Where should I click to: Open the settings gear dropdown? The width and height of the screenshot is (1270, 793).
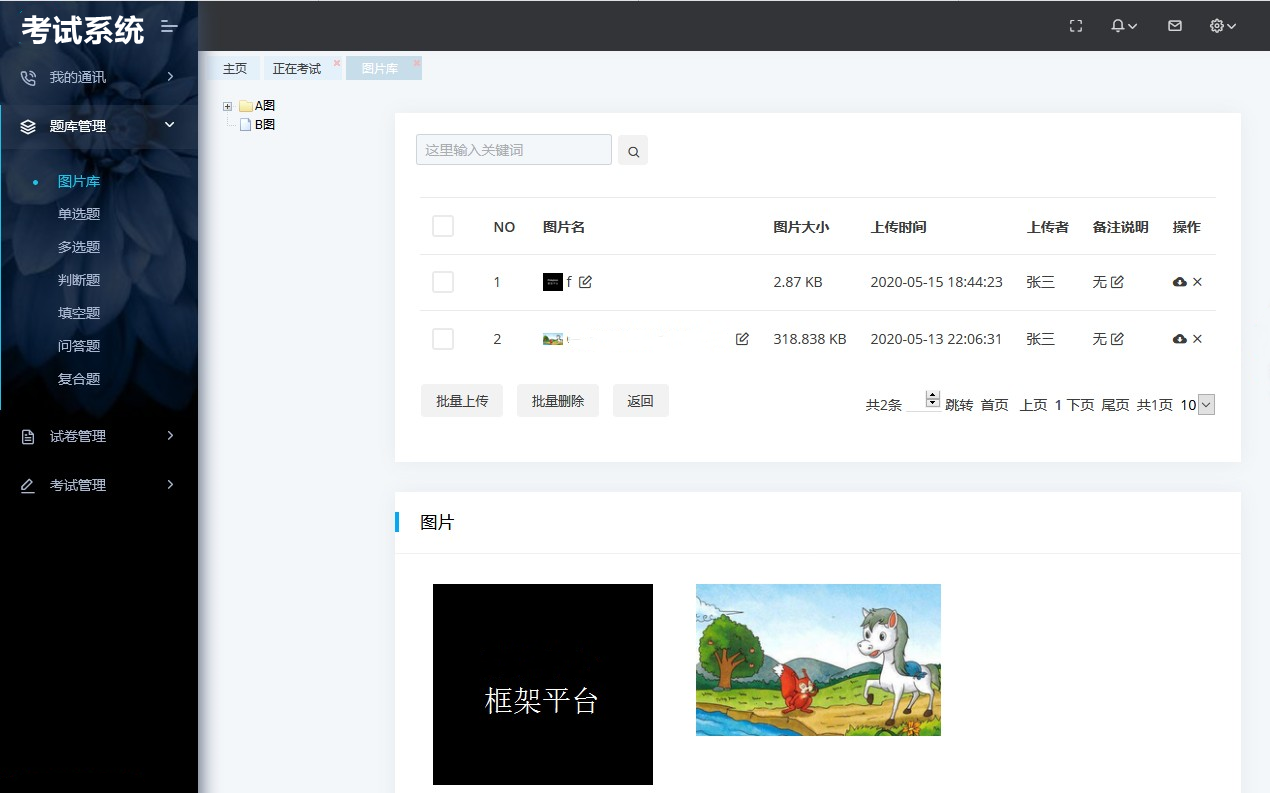click(1222, 26)
